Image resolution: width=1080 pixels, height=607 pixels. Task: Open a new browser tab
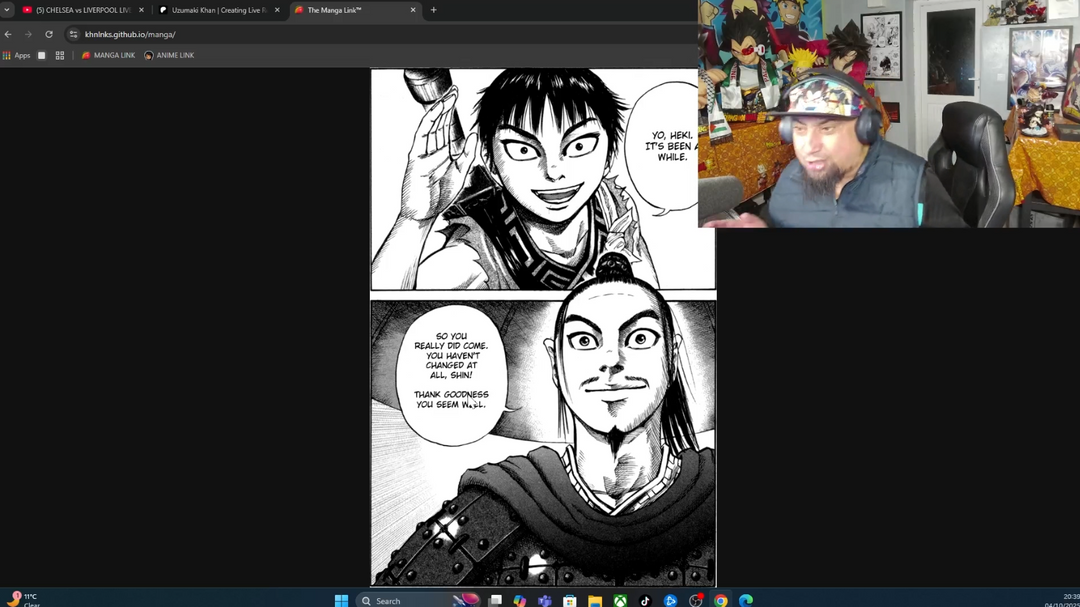point(433,10)
